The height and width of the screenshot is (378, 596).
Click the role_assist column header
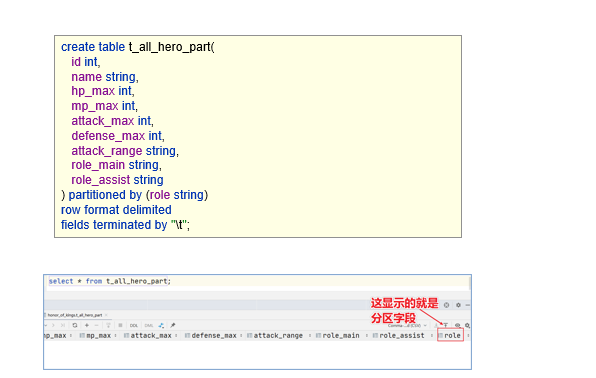399,335
